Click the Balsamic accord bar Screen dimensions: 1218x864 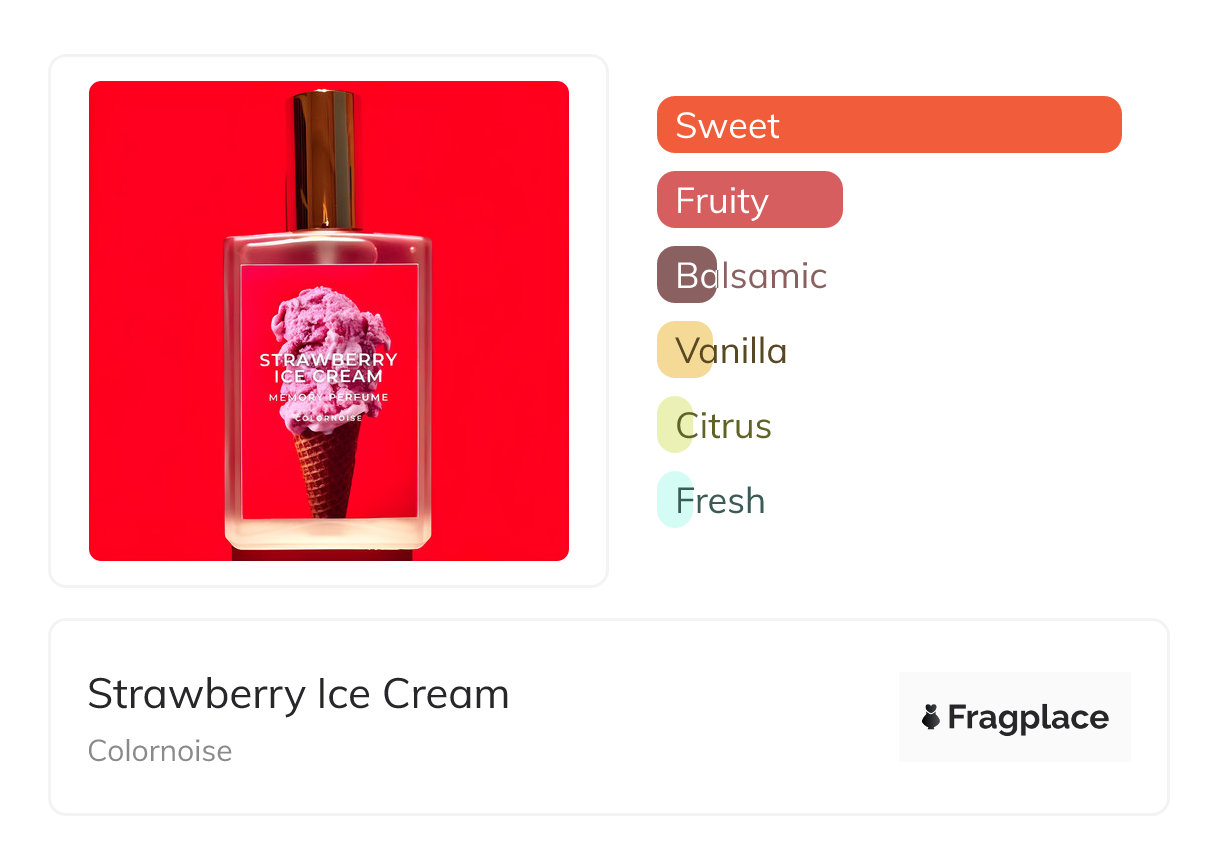coord(687,275)
